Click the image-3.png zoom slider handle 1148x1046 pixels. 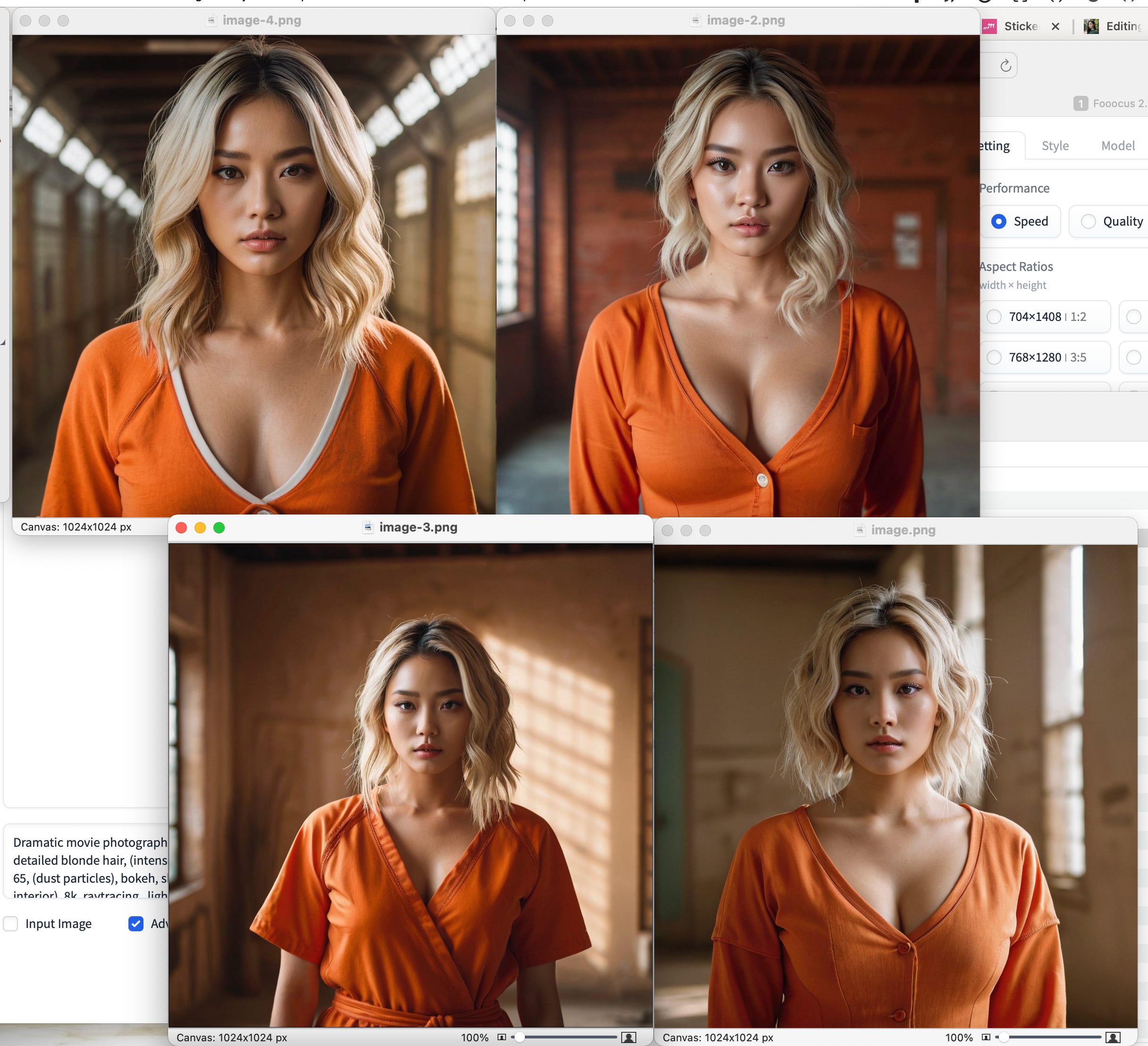coord(519,1038)
